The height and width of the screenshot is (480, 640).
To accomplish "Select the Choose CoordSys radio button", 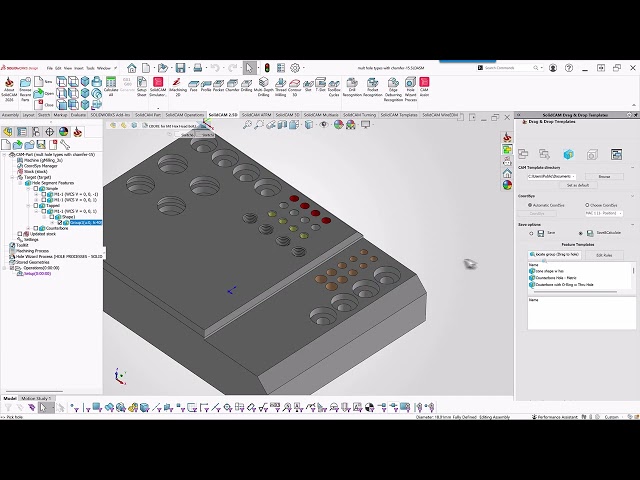I will (x=587, y=205).
